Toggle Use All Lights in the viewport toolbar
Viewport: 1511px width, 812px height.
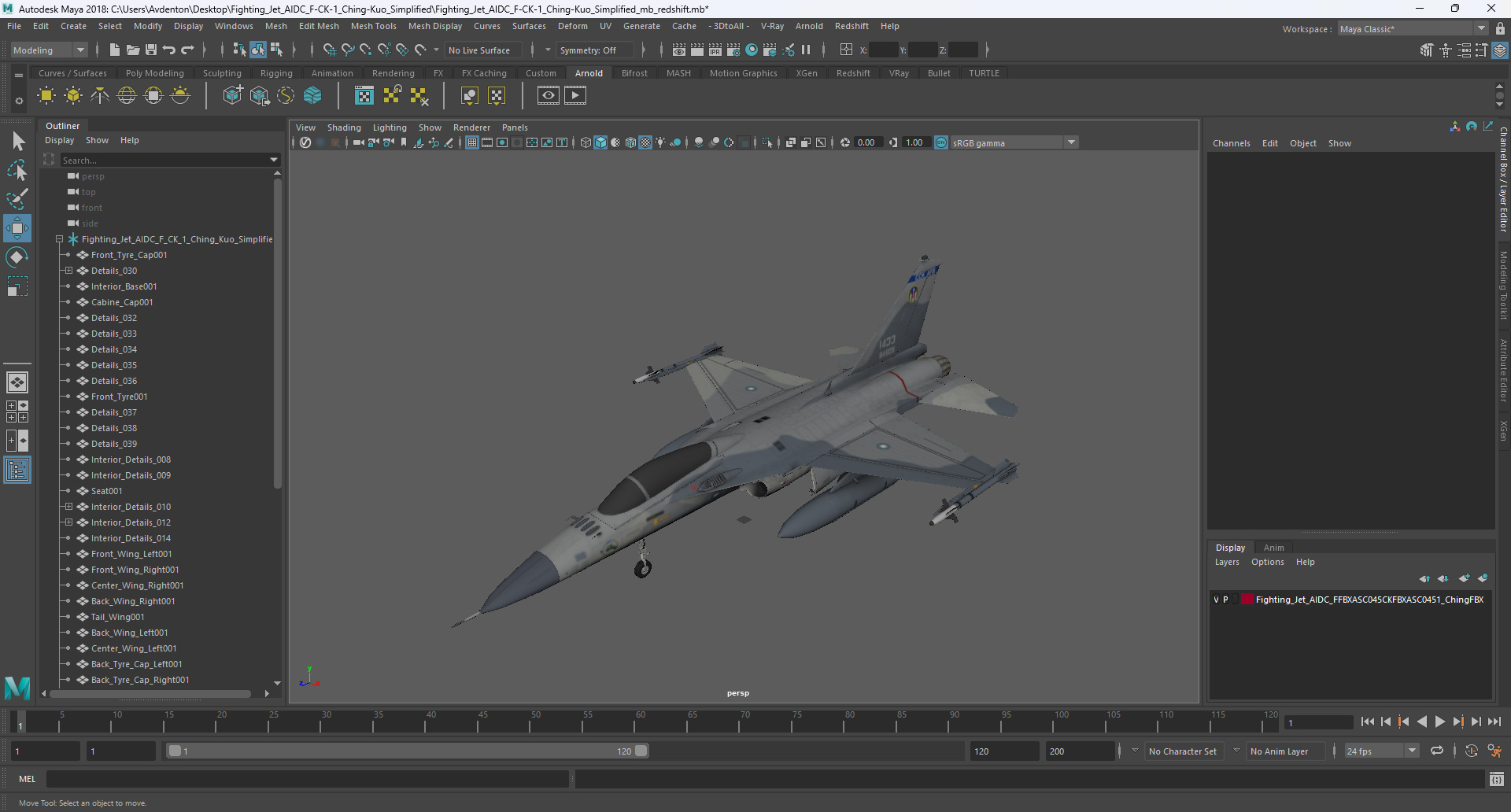click(660, 142)
